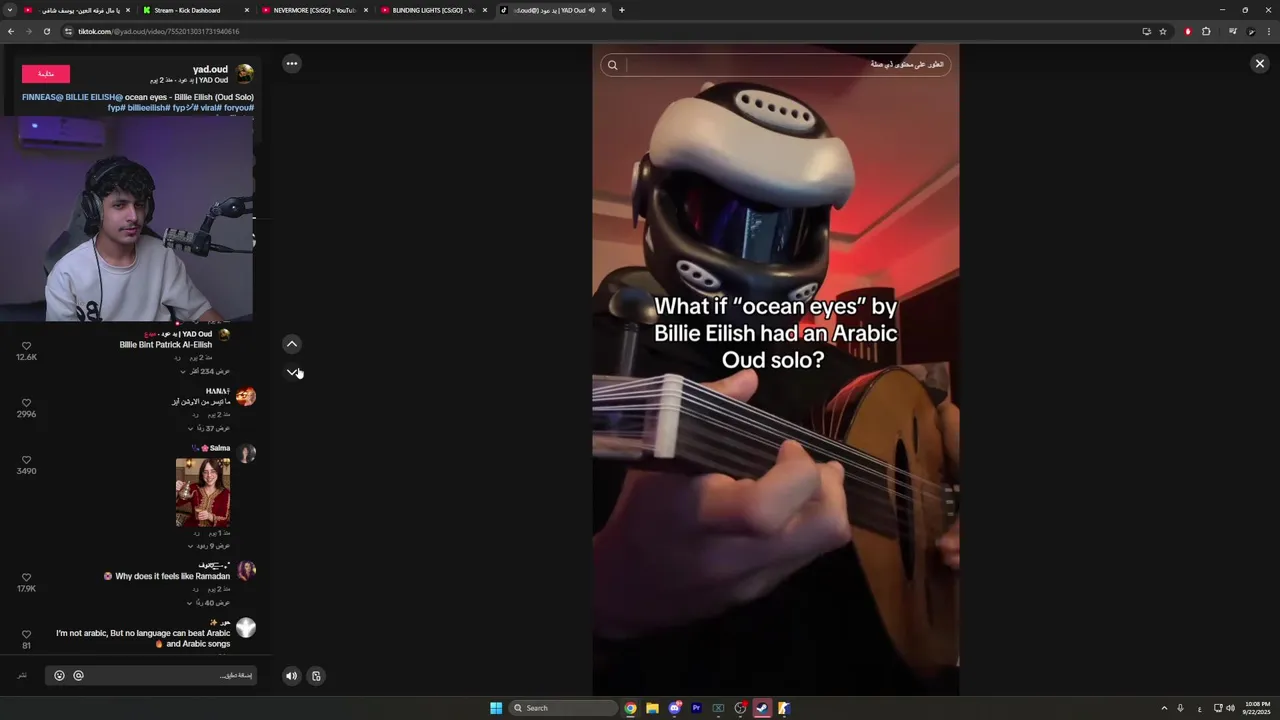Show hidden system tray icons
The width and height of the screenshot is (1280, 720).
click(x=1164, y=708)
